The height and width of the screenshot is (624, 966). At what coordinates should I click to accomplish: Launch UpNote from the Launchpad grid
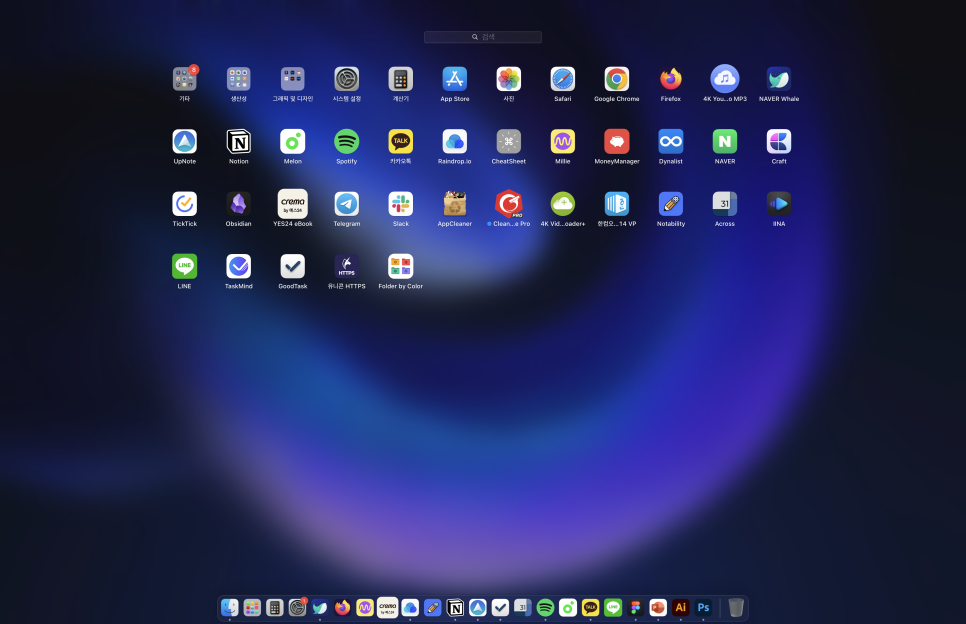[x=185, y=142]
